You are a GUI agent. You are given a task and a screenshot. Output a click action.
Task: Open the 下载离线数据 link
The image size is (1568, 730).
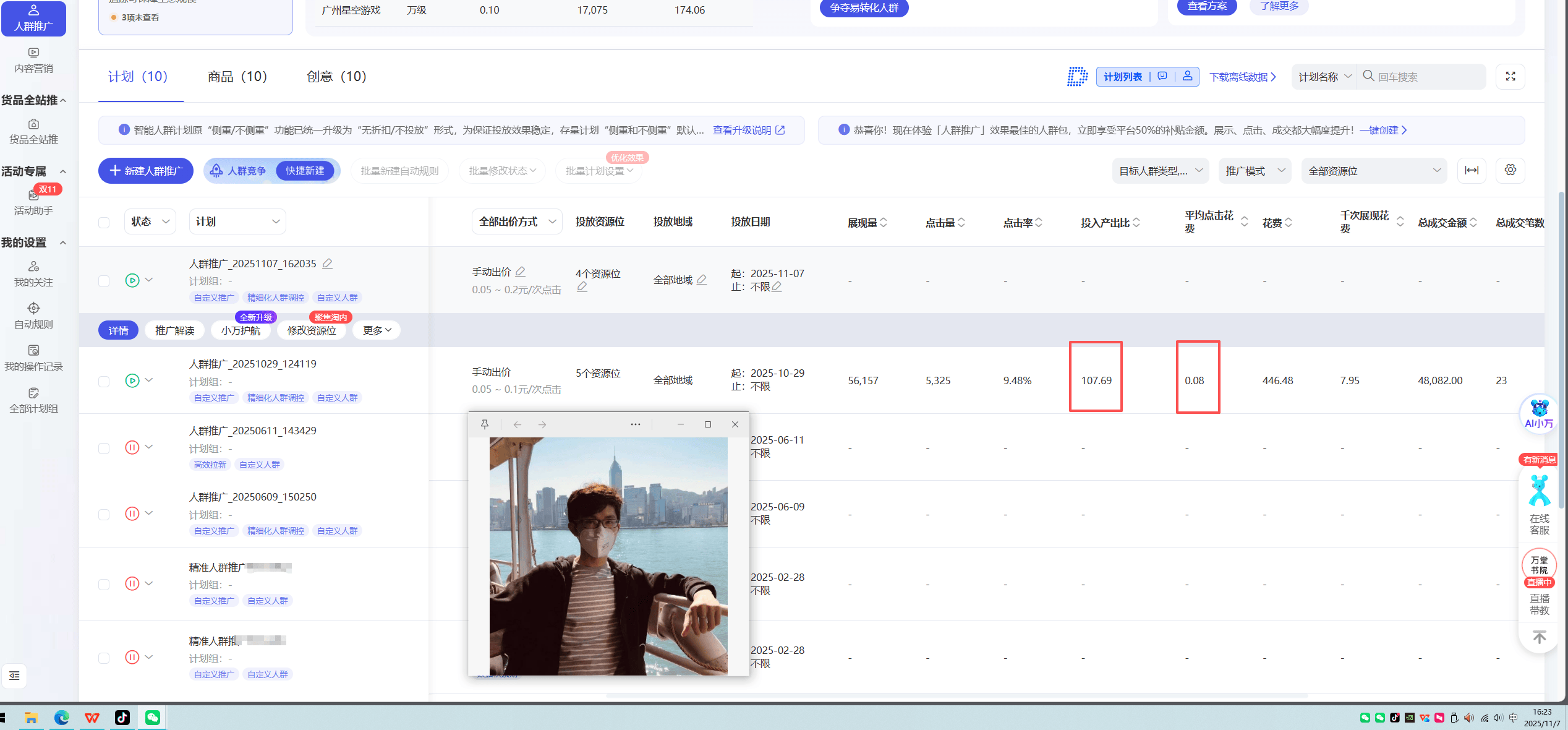(1242, 77)
